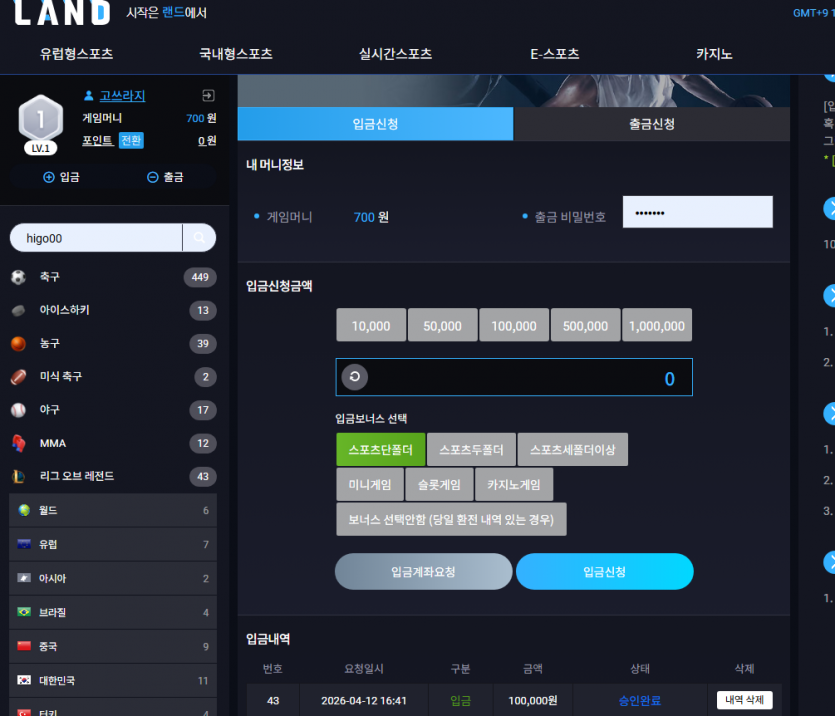This screenshot has height=716, width=835.
Task: Click the 내역 삭제 button
Action: click(744, 700)
